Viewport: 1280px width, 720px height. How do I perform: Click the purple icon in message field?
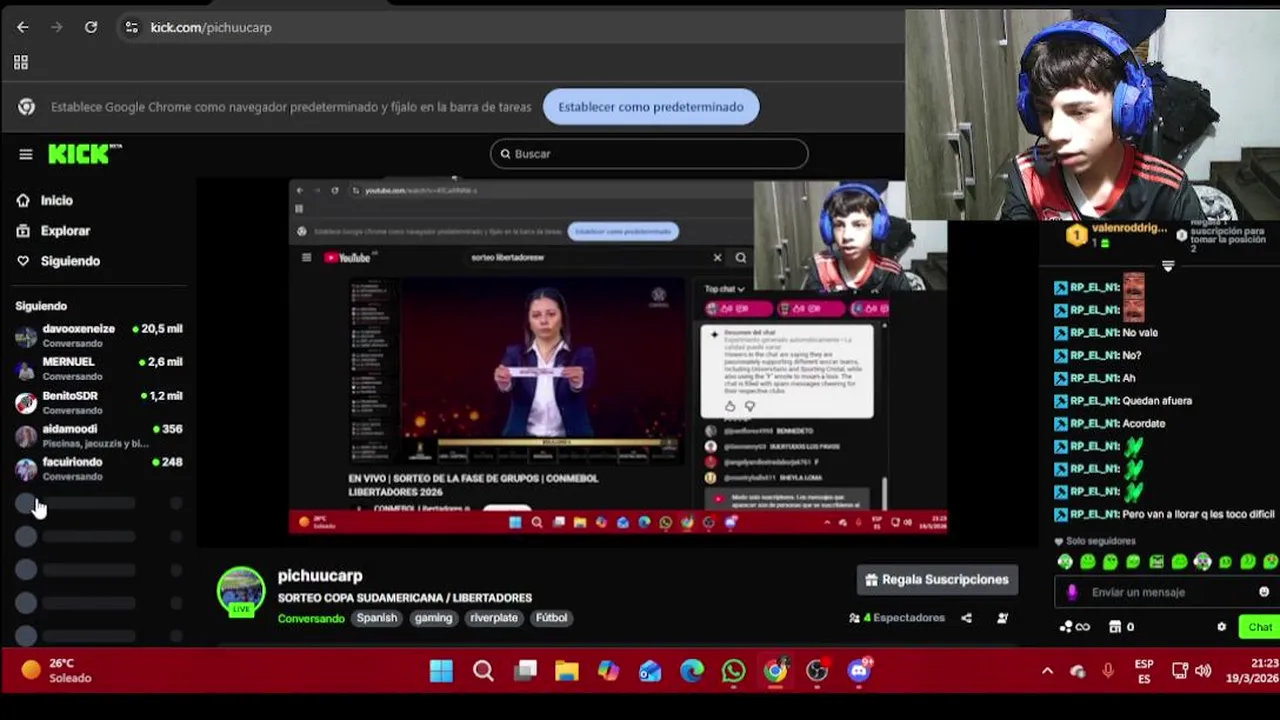[1072, 592]
